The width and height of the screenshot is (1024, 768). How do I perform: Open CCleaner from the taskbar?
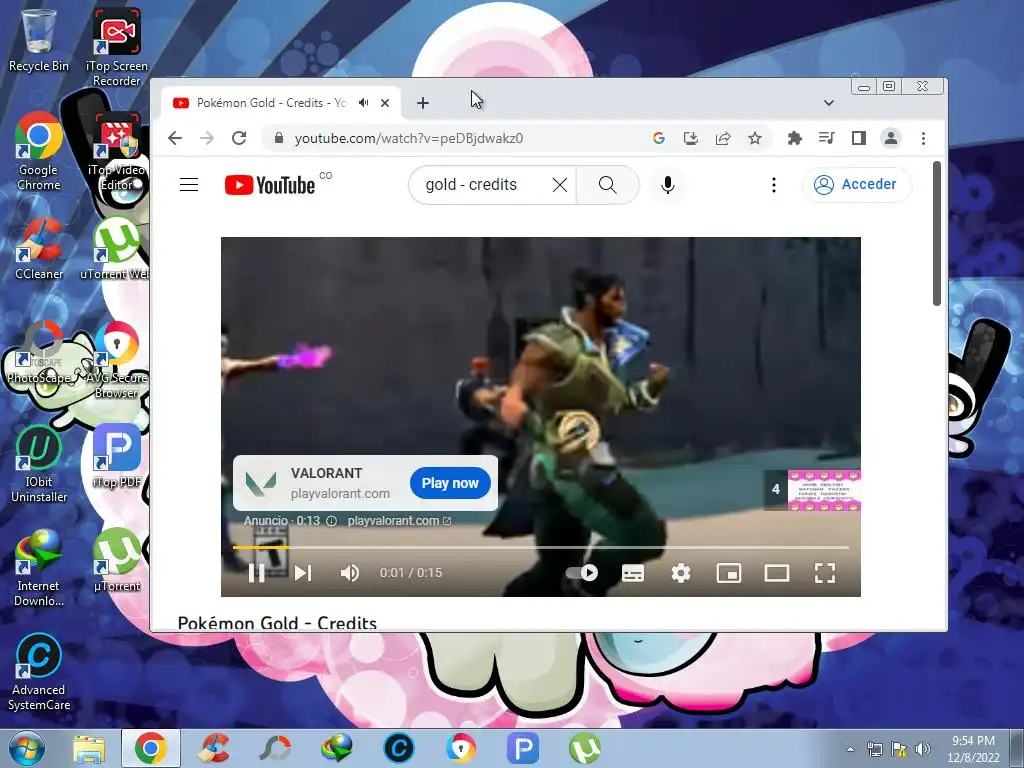coord(213,748)
